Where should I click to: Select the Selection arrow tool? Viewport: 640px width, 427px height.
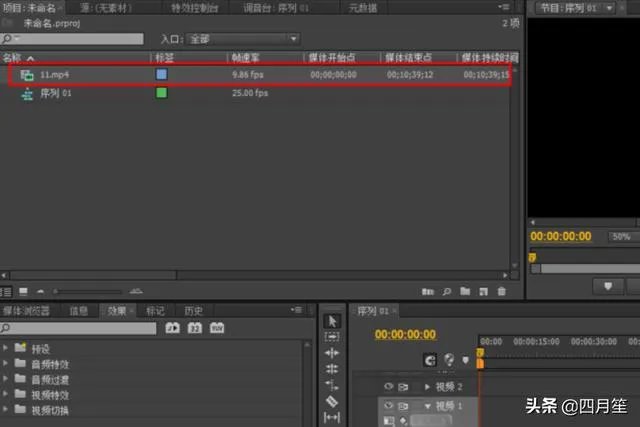pos(332,321)
